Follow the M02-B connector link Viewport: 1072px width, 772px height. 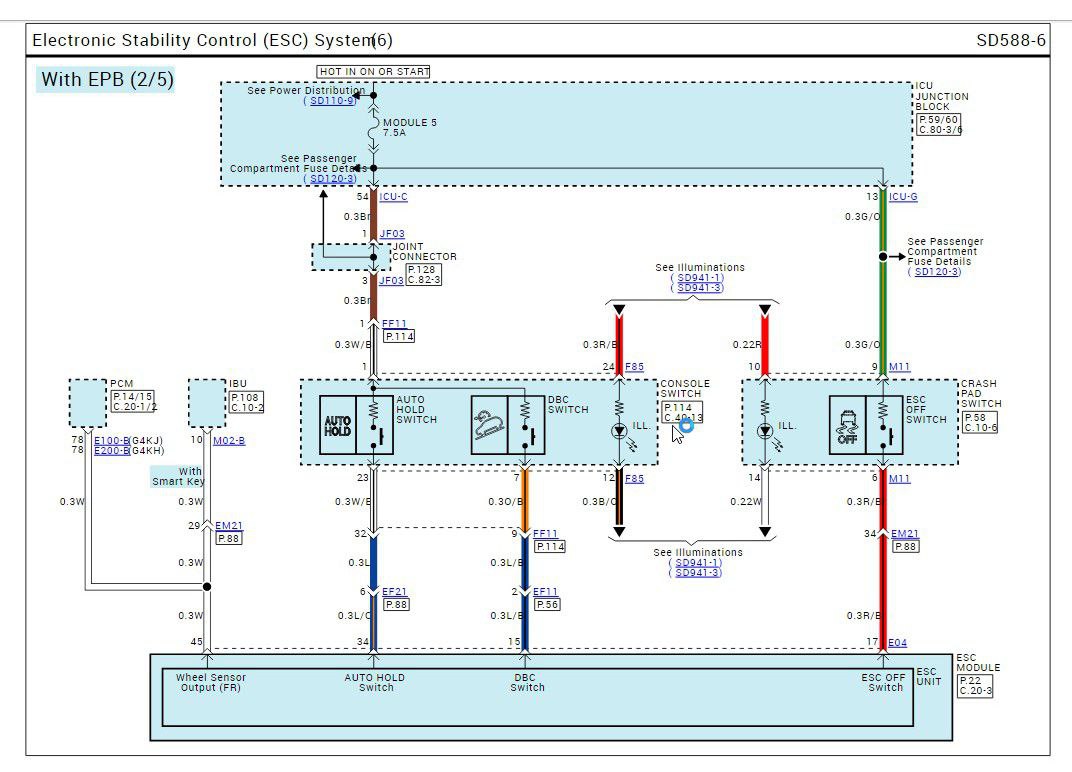228,440
